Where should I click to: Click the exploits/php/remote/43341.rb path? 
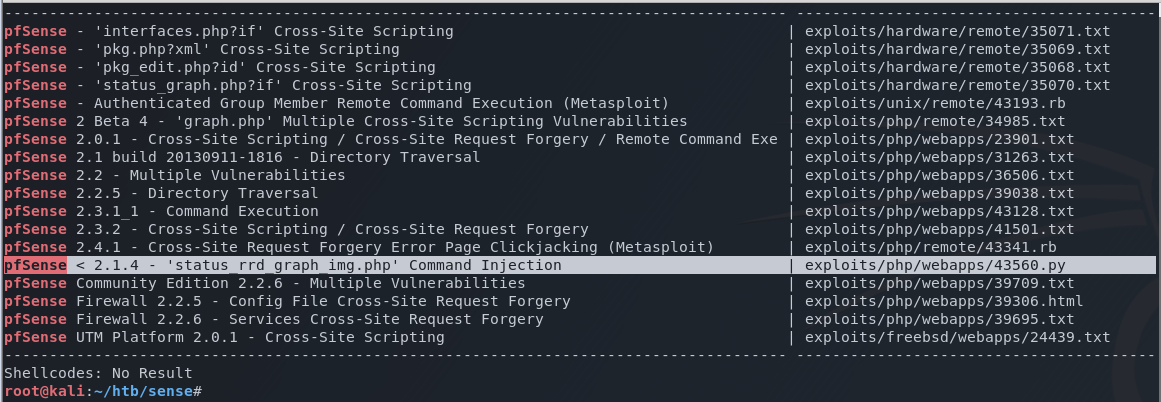tap(930, 247)
